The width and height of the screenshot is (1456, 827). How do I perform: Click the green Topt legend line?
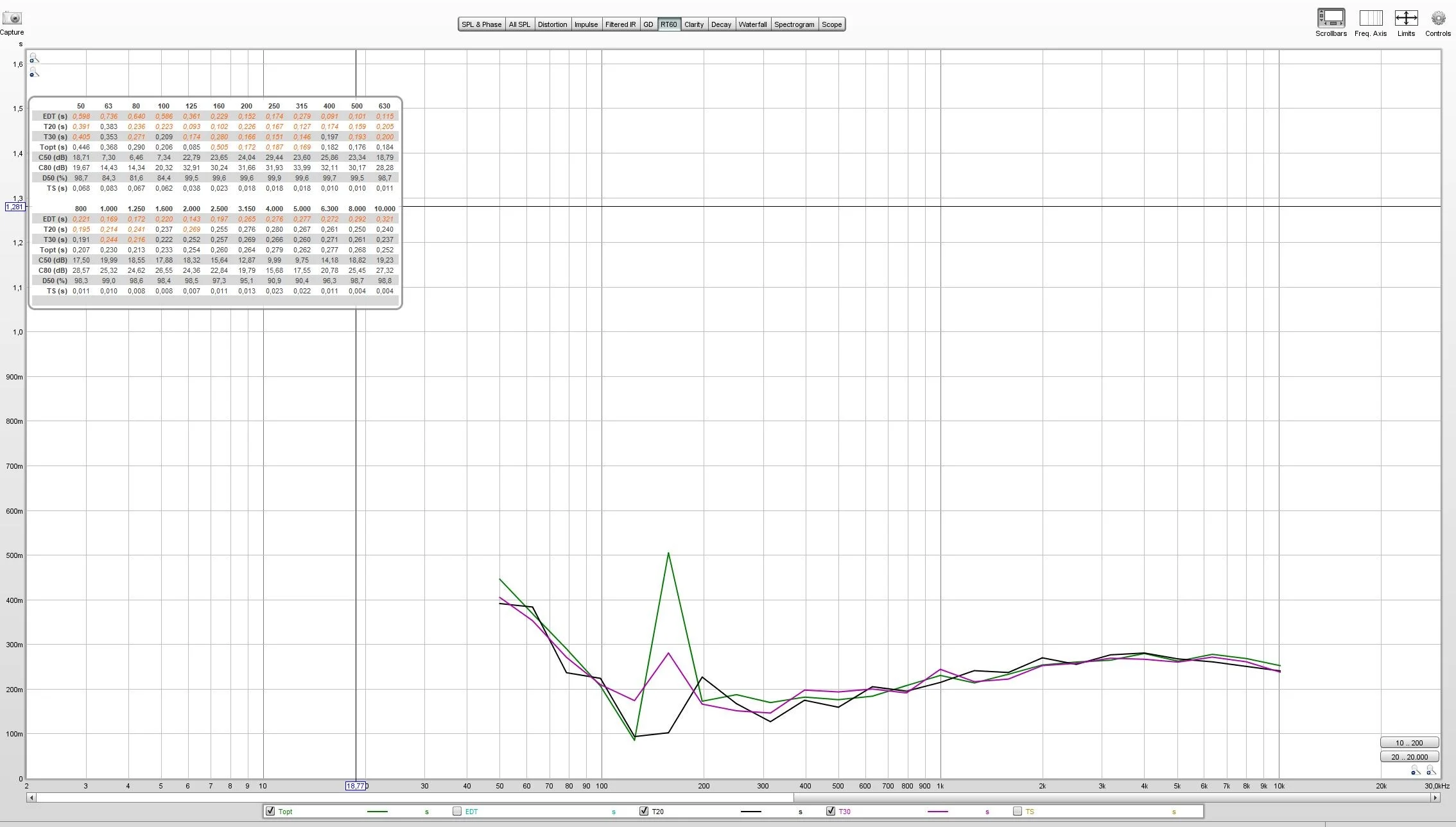[x=377, y=812]
